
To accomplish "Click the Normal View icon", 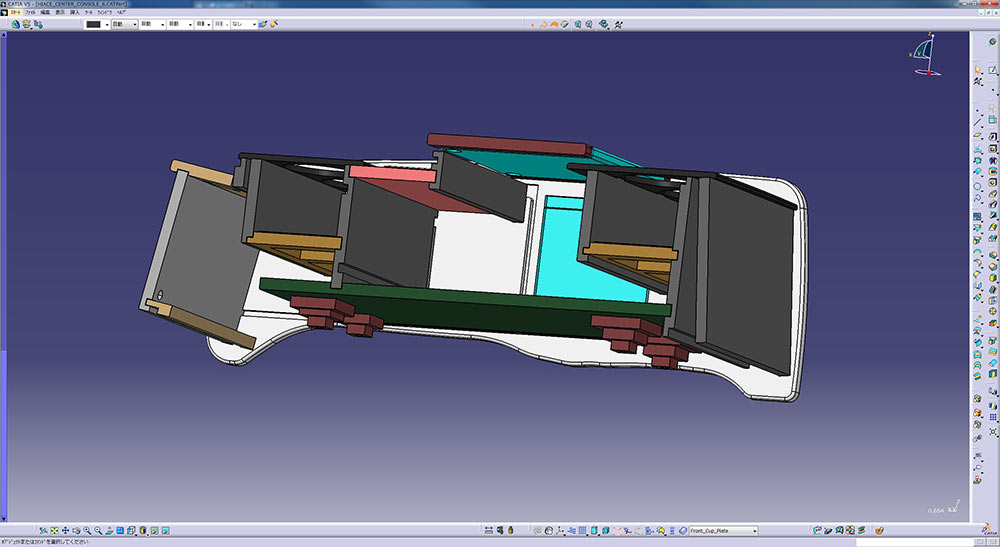I will pyautogui.click(x=109, y=531).
